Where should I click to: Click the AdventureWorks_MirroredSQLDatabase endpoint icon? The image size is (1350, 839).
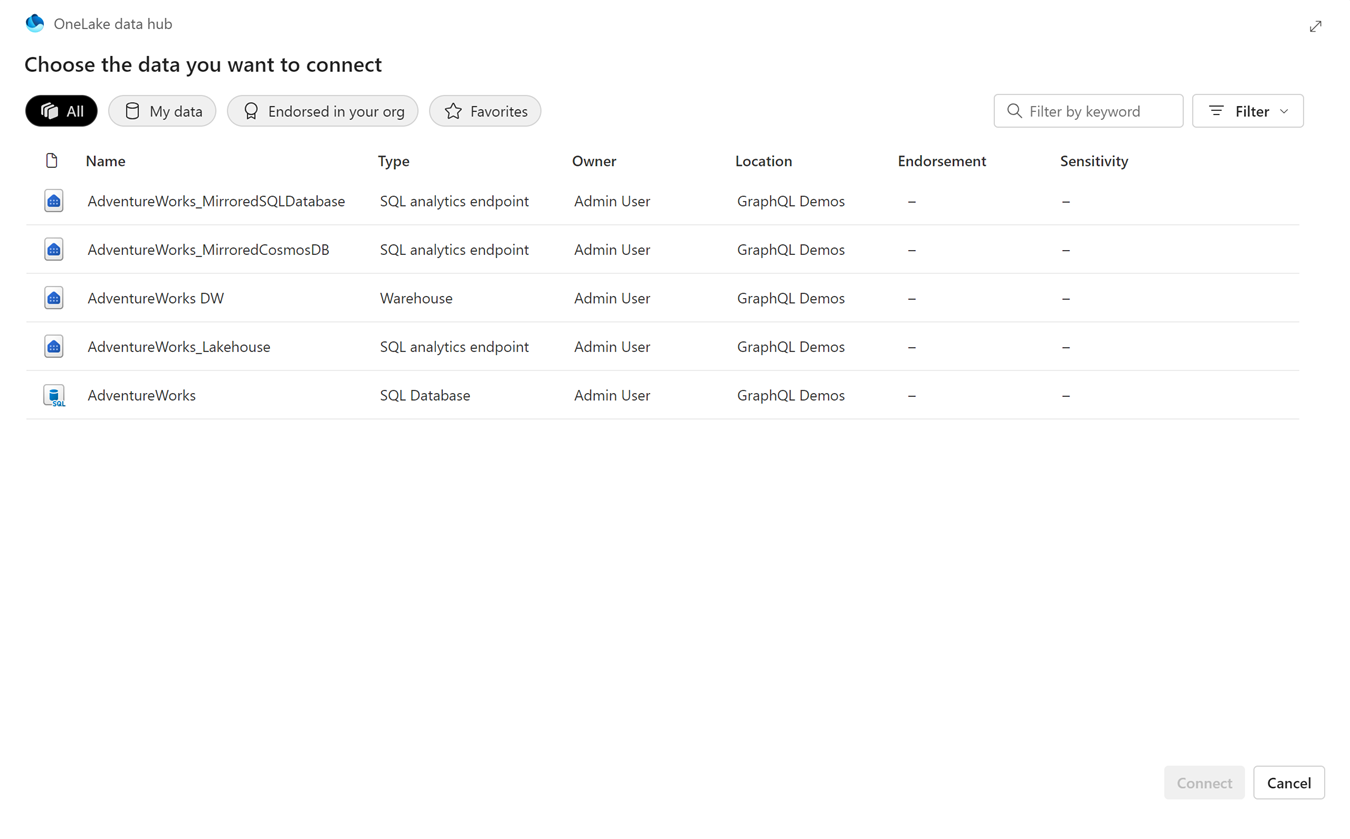[x=54, y=201]
